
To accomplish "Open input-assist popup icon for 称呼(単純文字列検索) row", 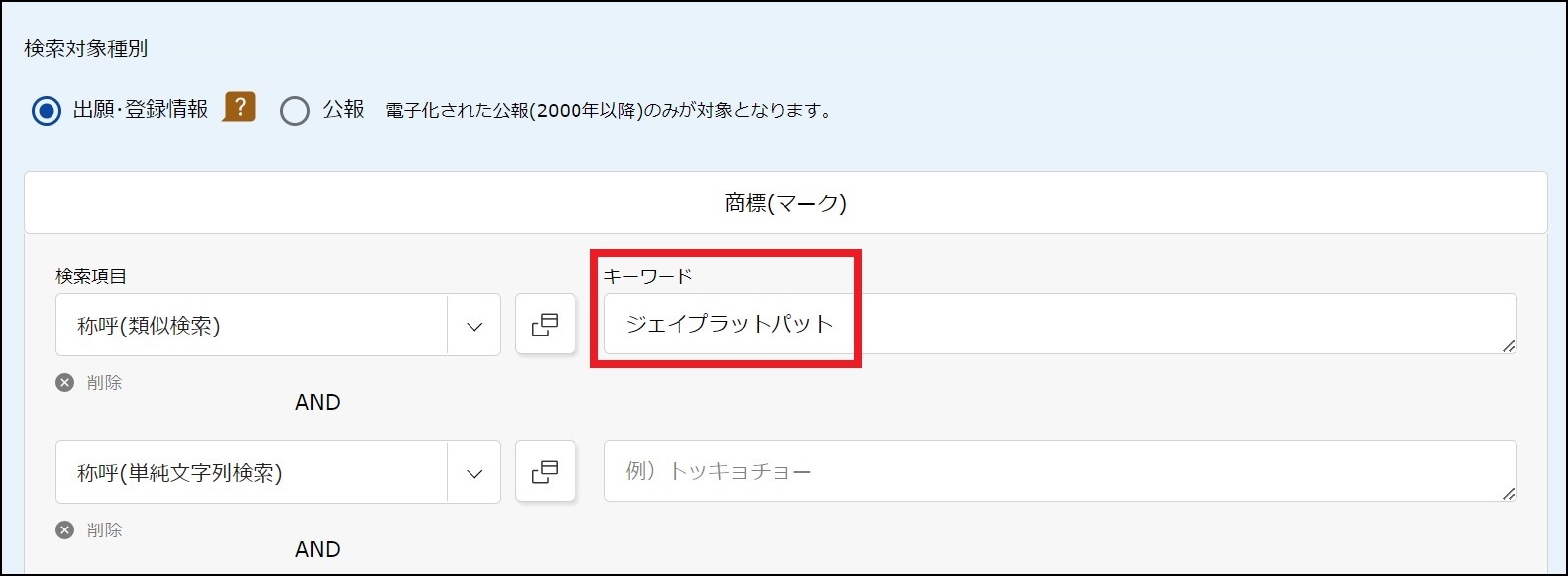I will 545,472.
